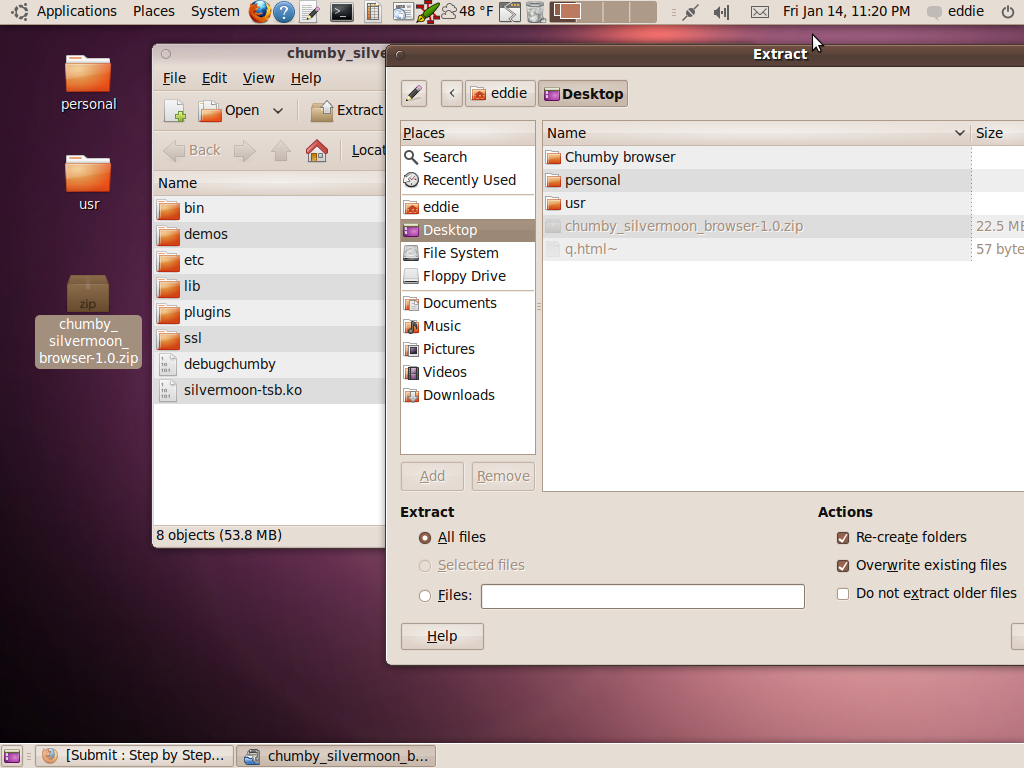The image size is (1024, 768).
Task: Click the pencil type-location icon in Extract dialog
Action: coord(414,93)
